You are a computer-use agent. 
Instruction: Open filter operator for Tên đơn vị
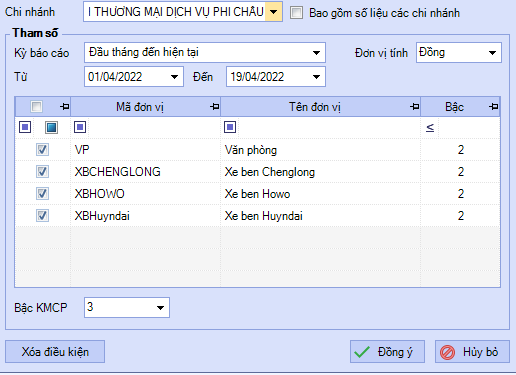click(x=230, y=127)
